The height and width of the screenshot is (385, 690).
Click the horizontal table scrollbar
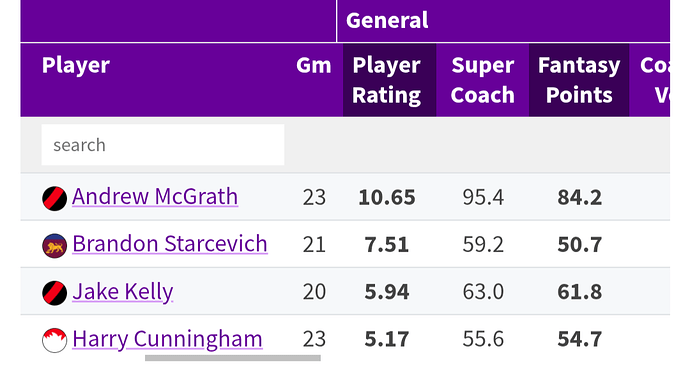pyautogui.click(x=233, y=358)
